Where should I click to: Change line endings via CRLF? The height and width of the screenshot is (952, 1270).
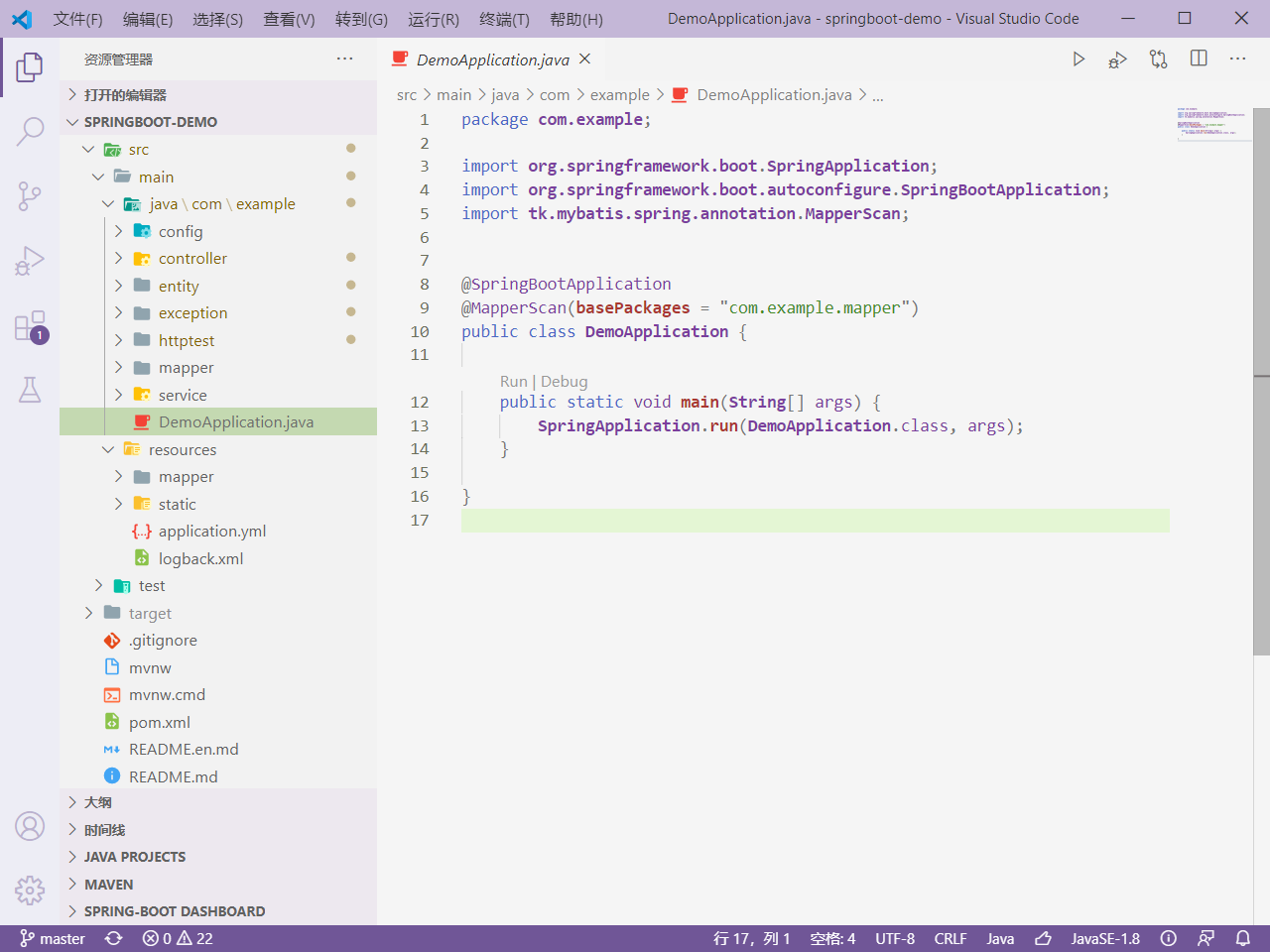pyautogui.click(x=951, y=938)
